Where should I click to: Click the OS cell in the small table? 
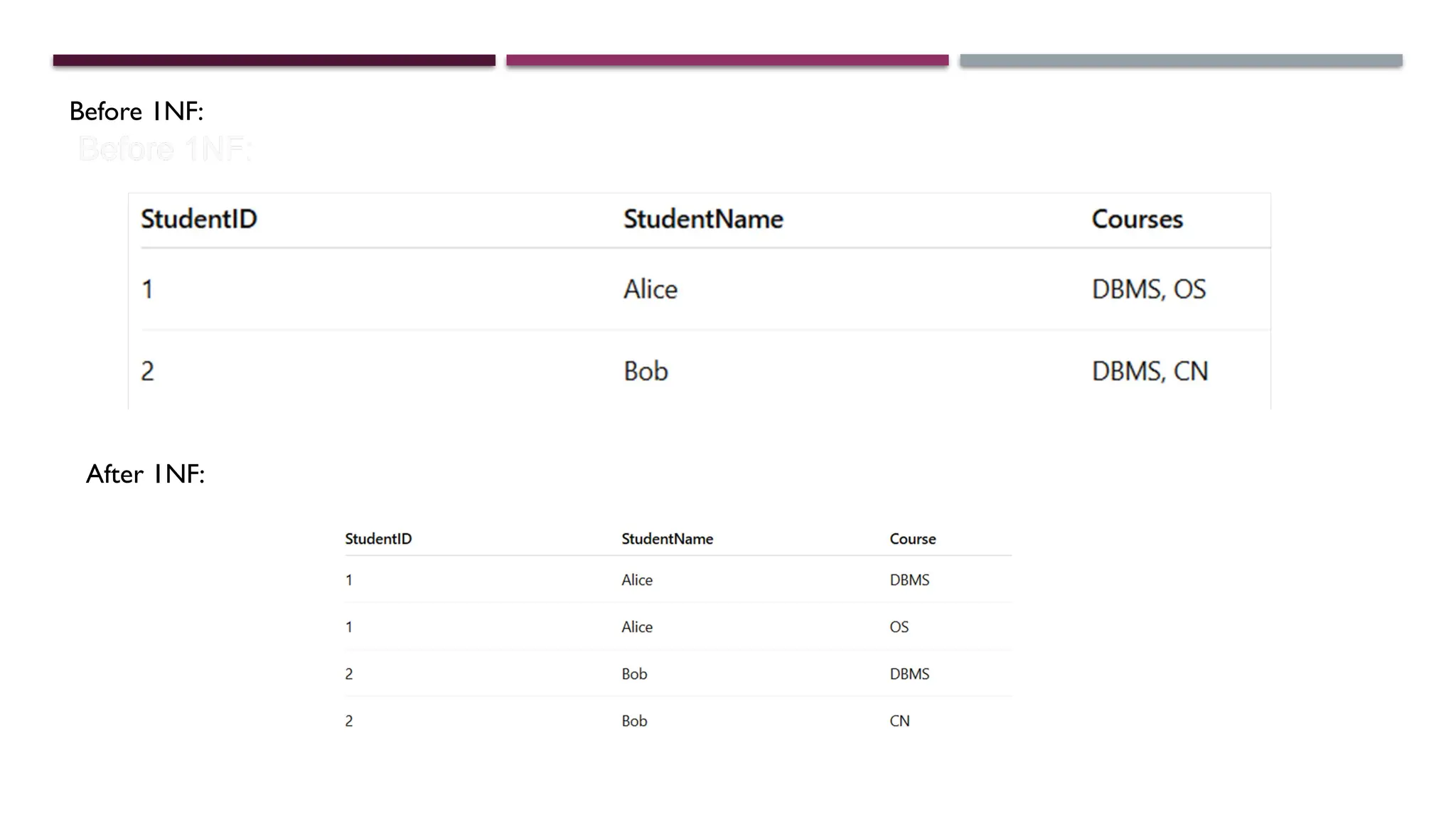pyautogui.click(x=899, y=627)
